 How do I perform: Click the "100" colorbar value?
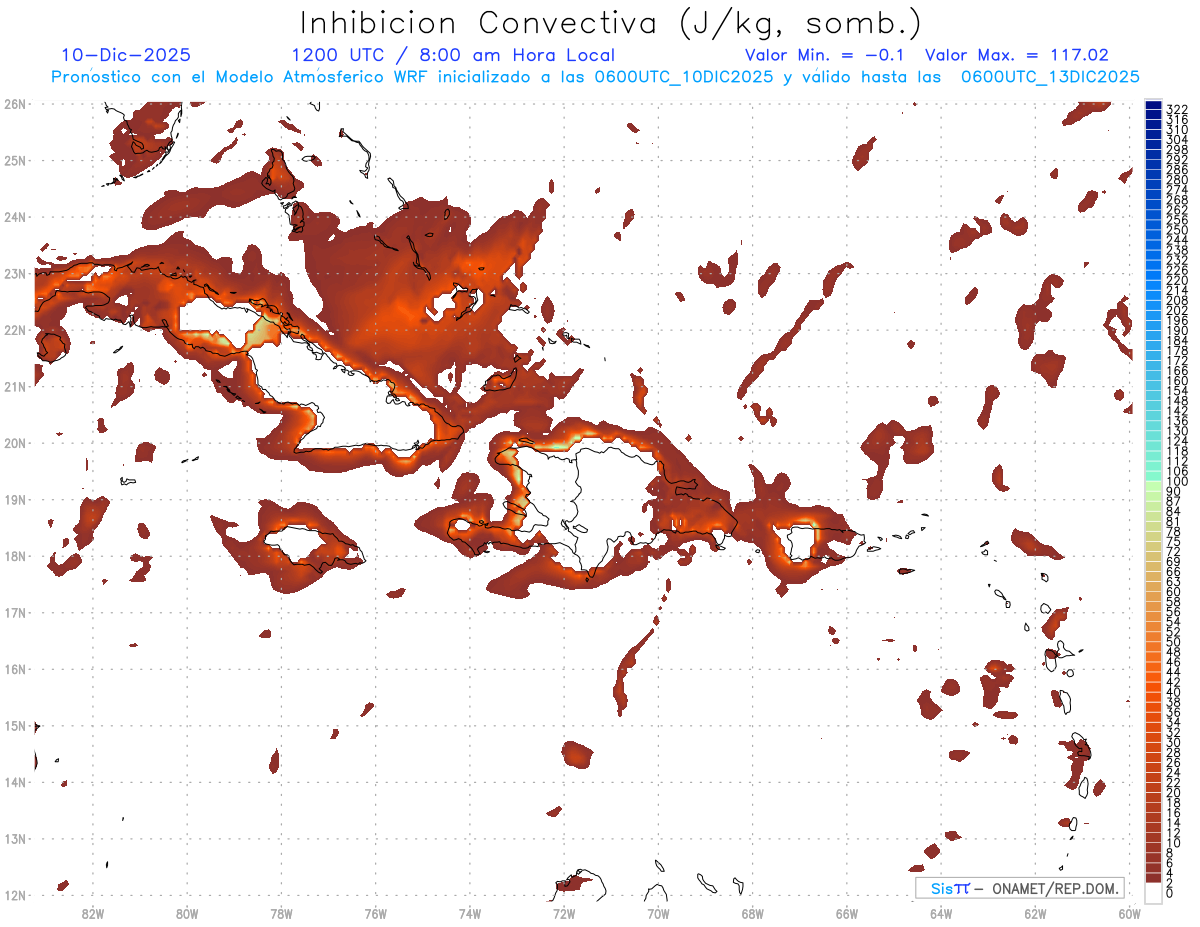[x=1177, y=481]
